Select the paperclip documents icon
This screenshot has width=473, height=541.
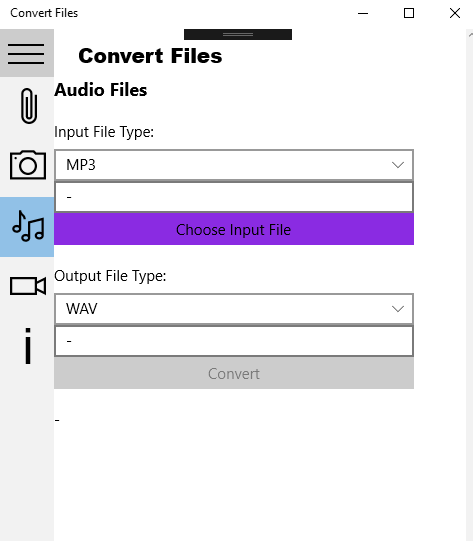pyautogui.click(x=29, y=106)
